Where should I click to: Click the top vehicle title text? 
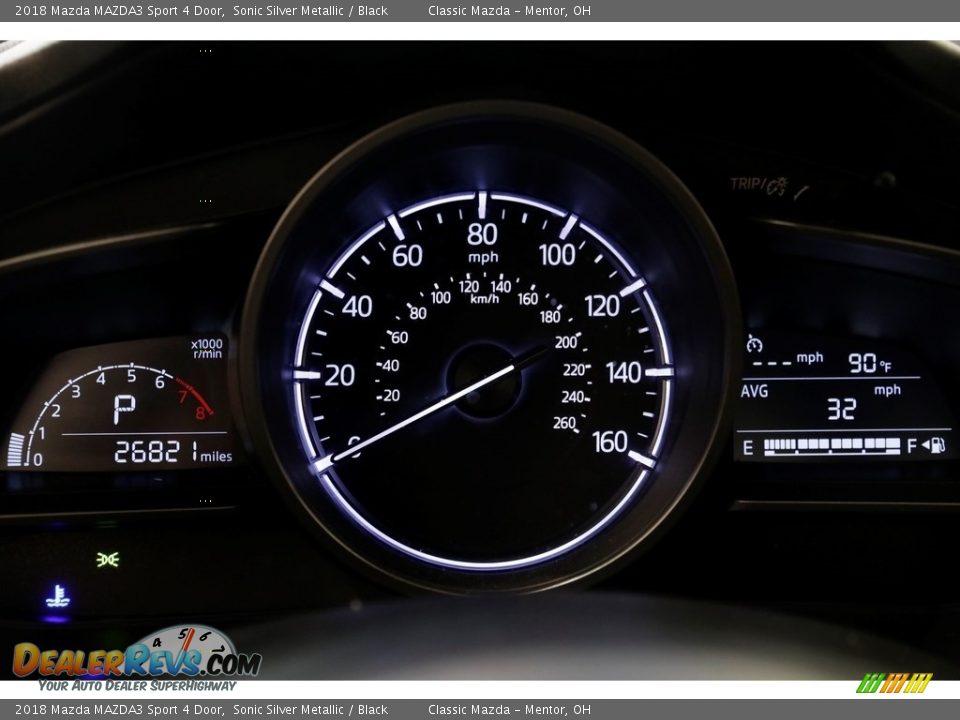201,11
